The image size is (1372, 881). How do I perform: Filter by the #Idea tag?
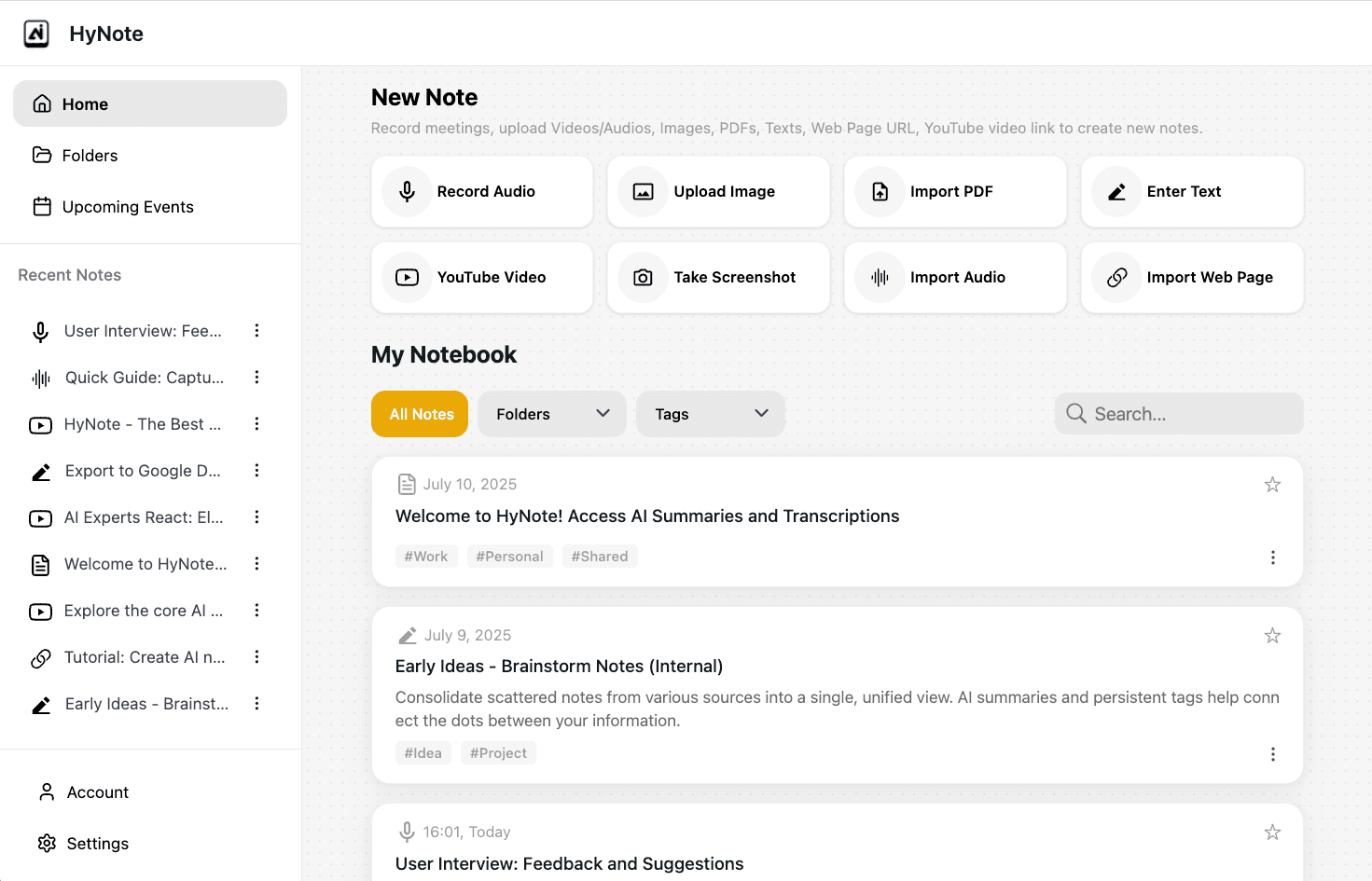tap(423, 753)
